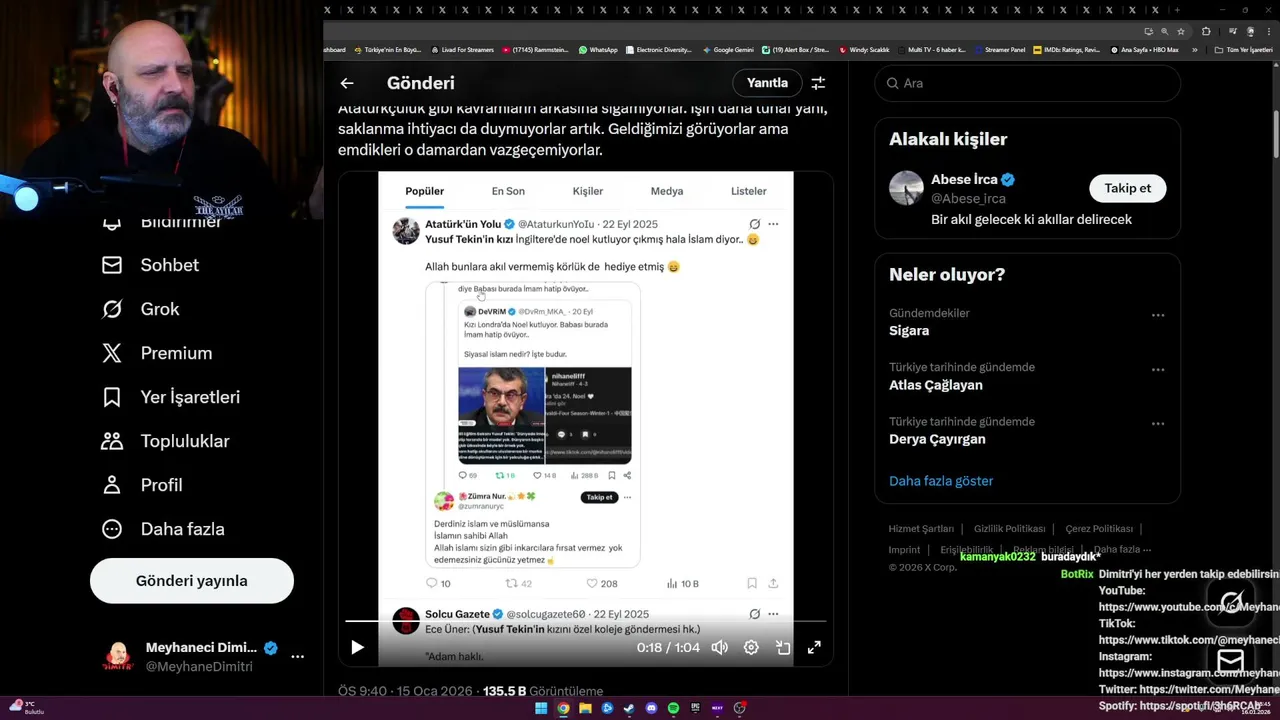Click the 135.5 B Görüntüleme view count
Viewport: 1280px width, 720px height.
click(543, 691)
